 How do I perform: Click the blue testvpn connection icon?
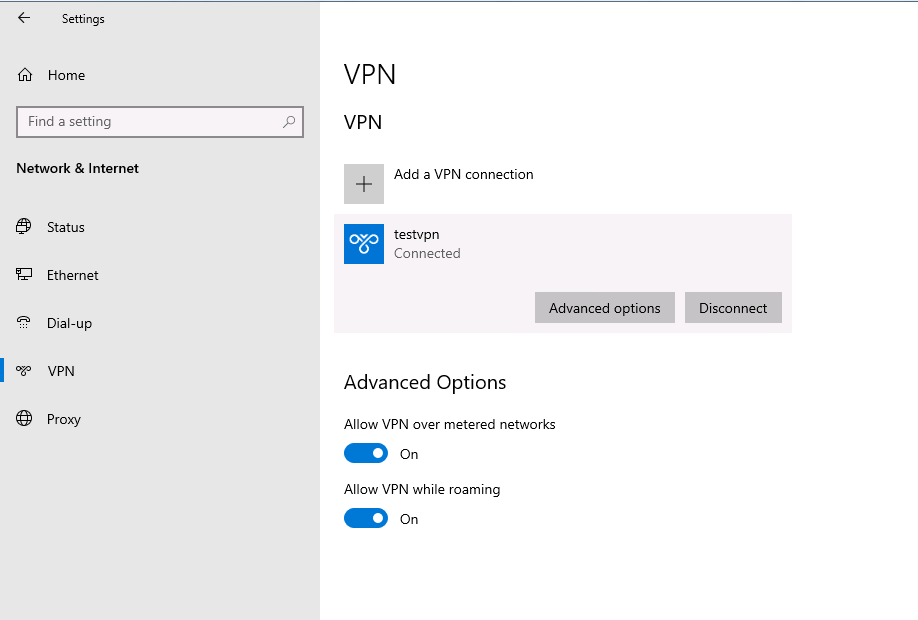(x=364, y=244)
